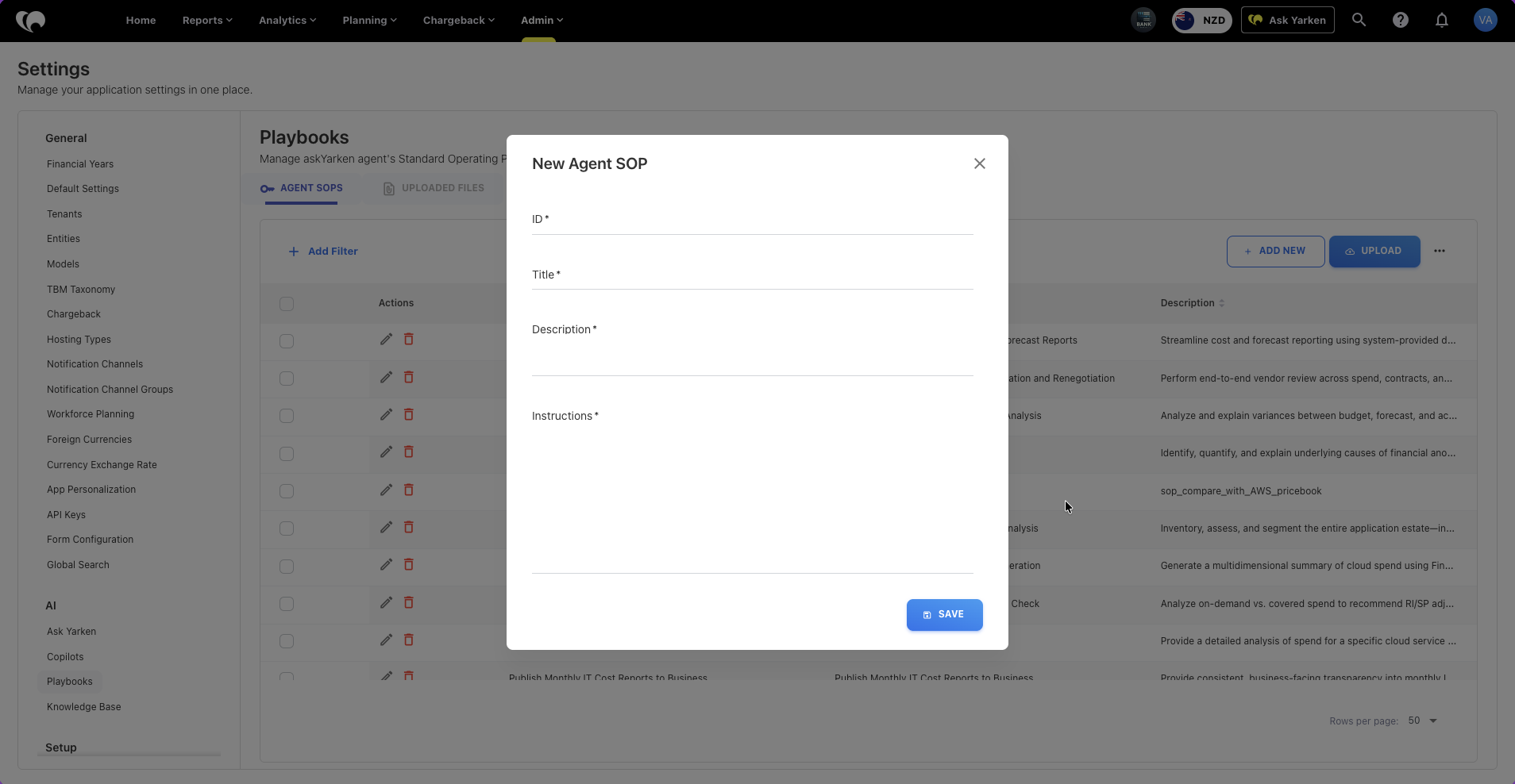Screen dimensions: 1515x784
Task: Edit the RI/SP coverage check row
Action: click(x=386, y=602)
